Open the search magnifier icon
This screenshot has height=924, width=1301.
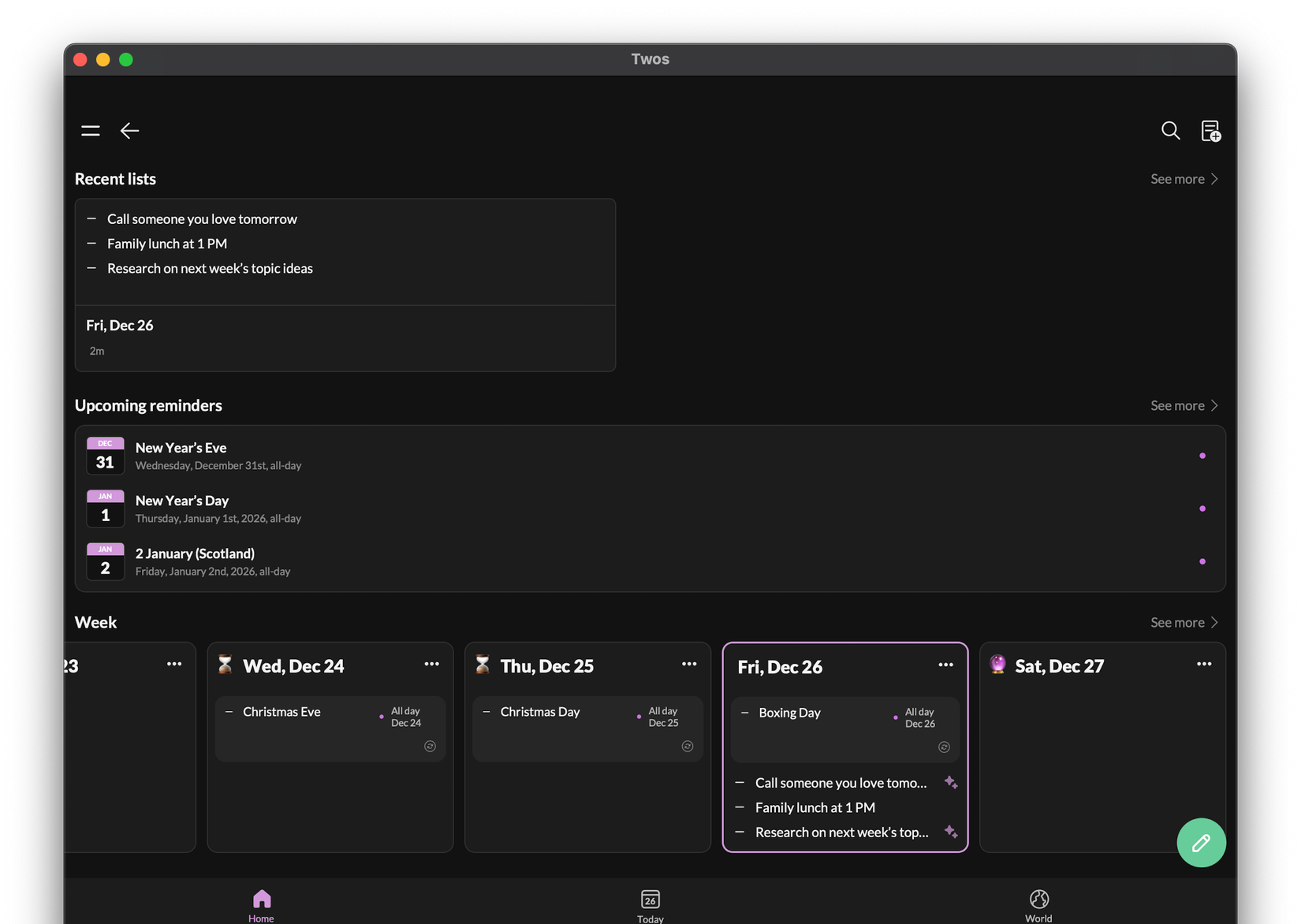click(1170, 131)
